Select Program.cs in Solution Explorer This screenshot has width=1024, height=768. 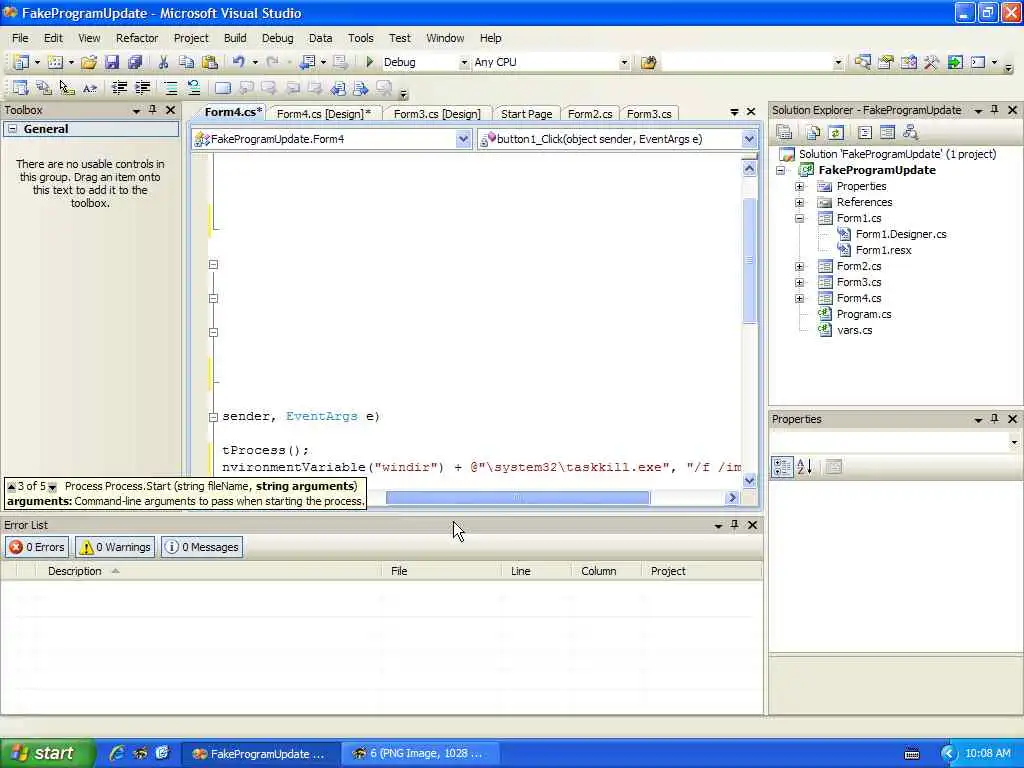coord(863,314)
